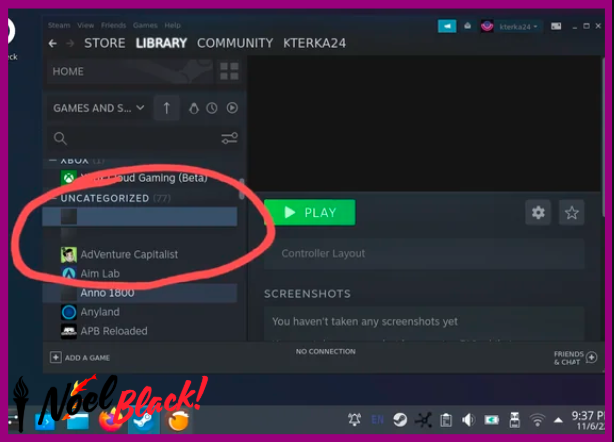Toggle the Linux penguin filter
The image size is (614, 442).
pyautogui.click(x=193, y=108)
